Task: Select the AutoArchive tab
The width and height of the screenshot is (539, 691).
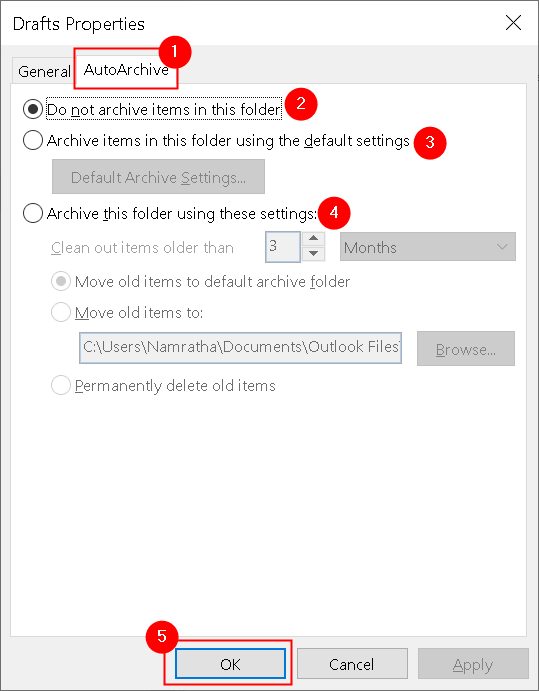Action: click(126, 70)
